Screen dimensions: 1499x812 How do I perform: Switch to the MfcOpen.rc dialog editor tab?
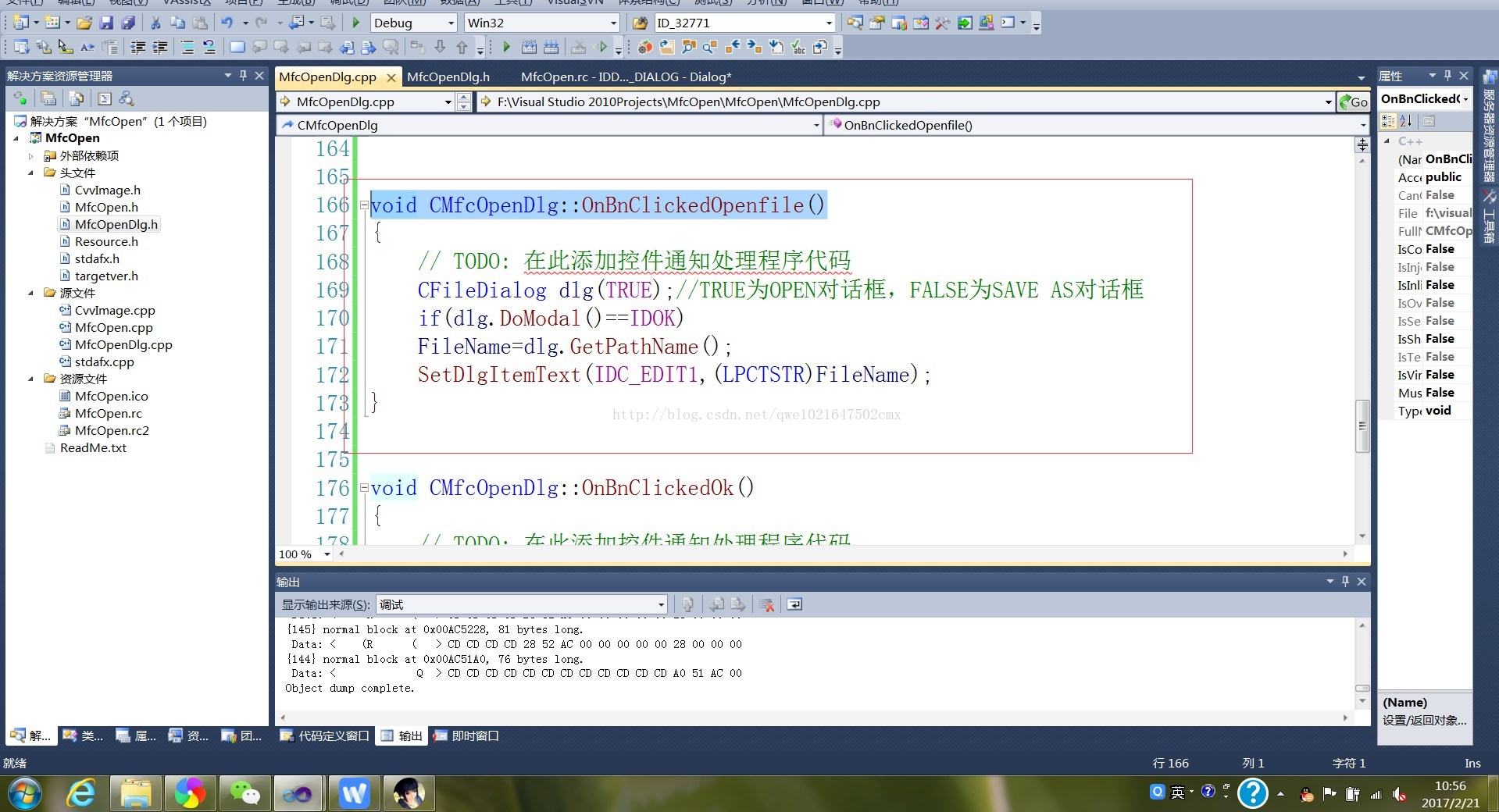626,77
